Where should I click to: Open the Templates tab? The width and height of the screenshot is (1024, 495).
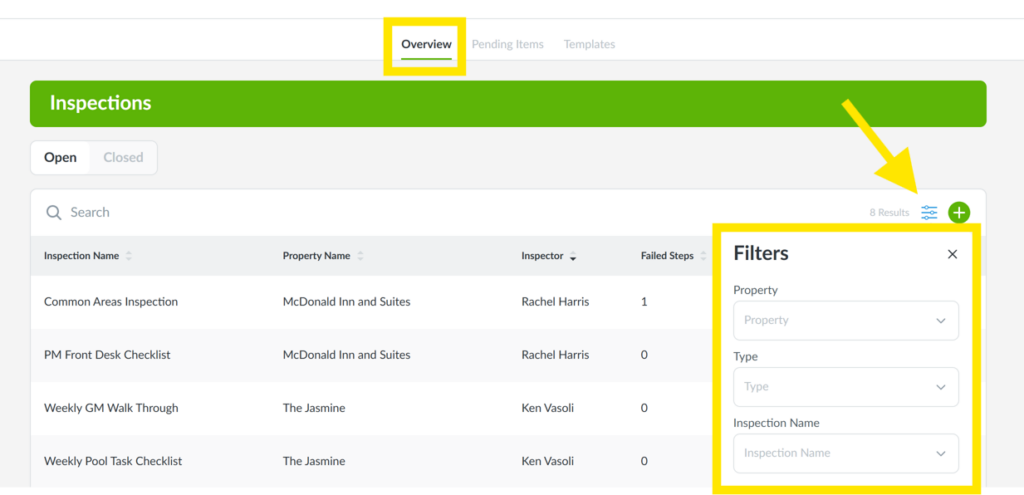click(x=589, y=44)
